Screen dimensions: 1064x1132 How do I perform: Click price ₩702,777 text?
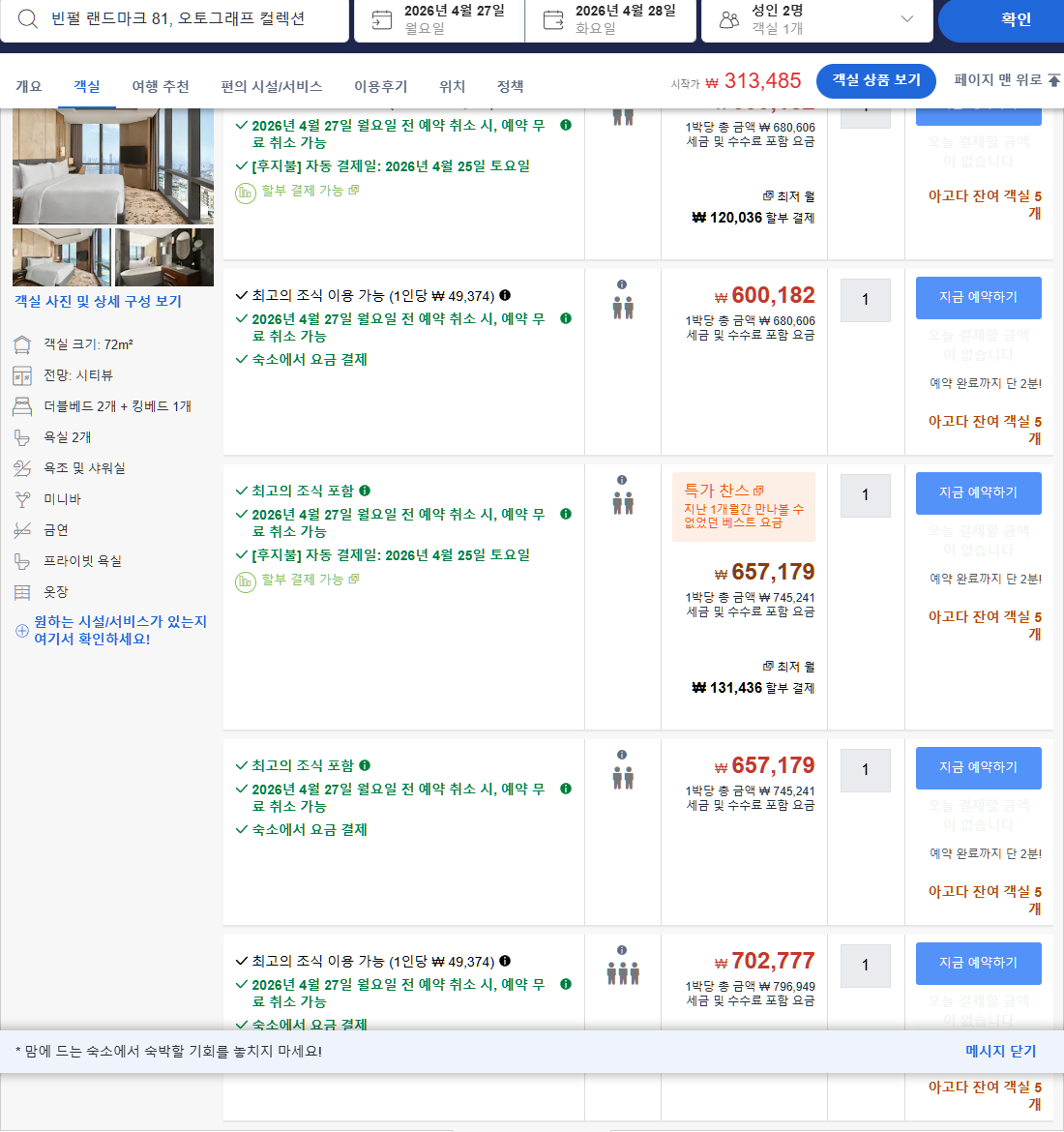[764, 962]
